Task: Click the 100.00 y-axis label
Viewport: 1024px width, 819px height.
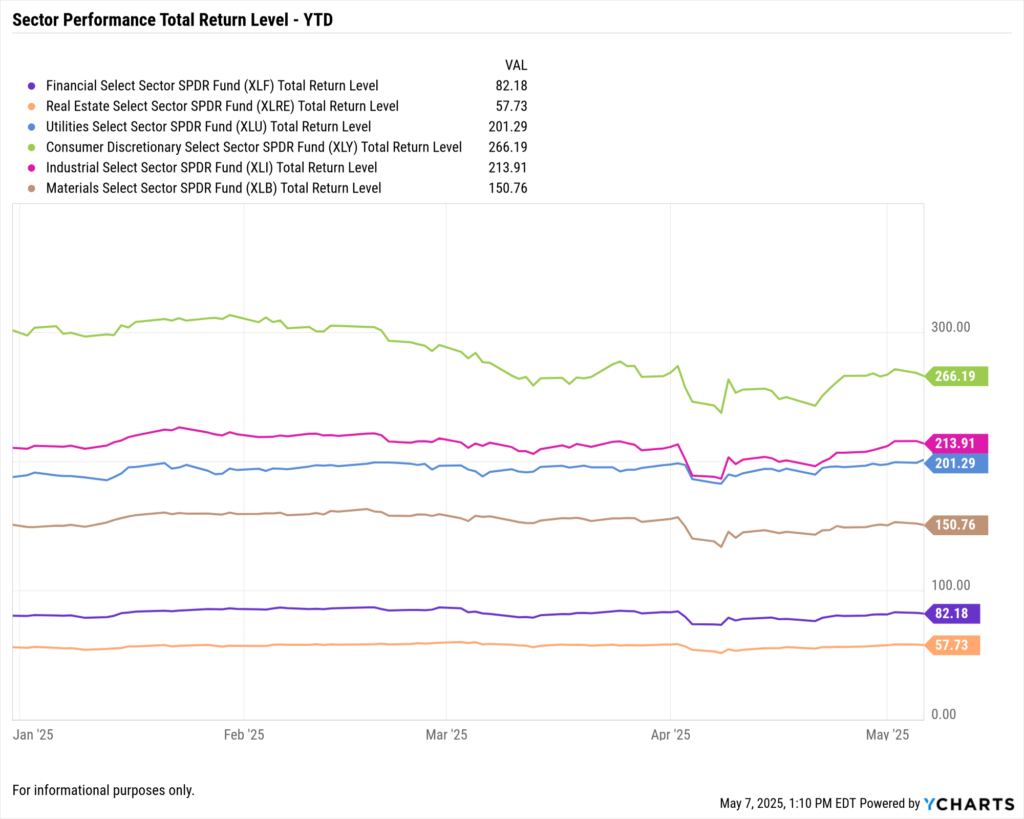Action: point(951,585)
